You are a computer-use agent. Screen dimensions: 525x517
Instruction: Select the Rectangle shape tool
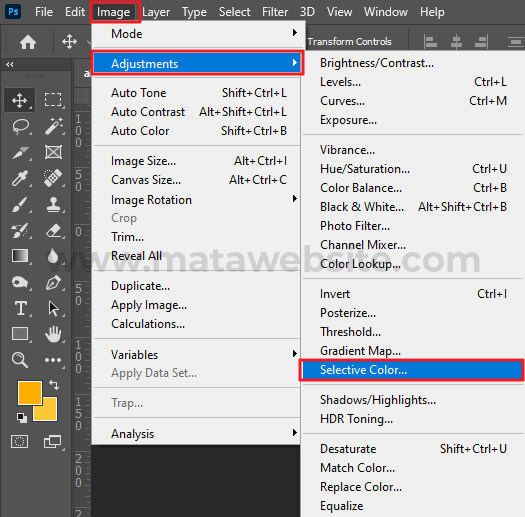click(20, 334)
